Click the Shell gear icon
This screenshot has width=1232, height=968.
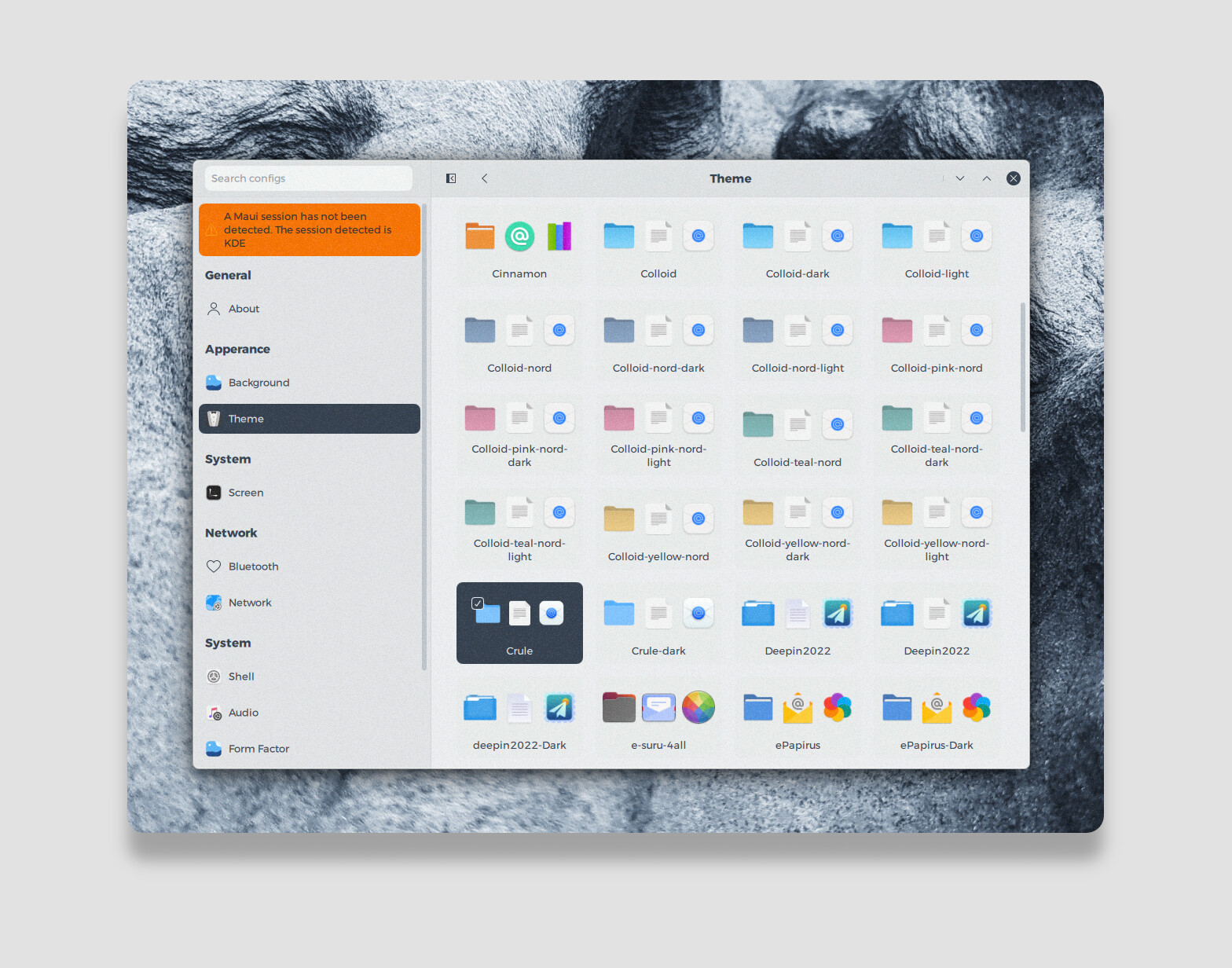tap(214, 676)
